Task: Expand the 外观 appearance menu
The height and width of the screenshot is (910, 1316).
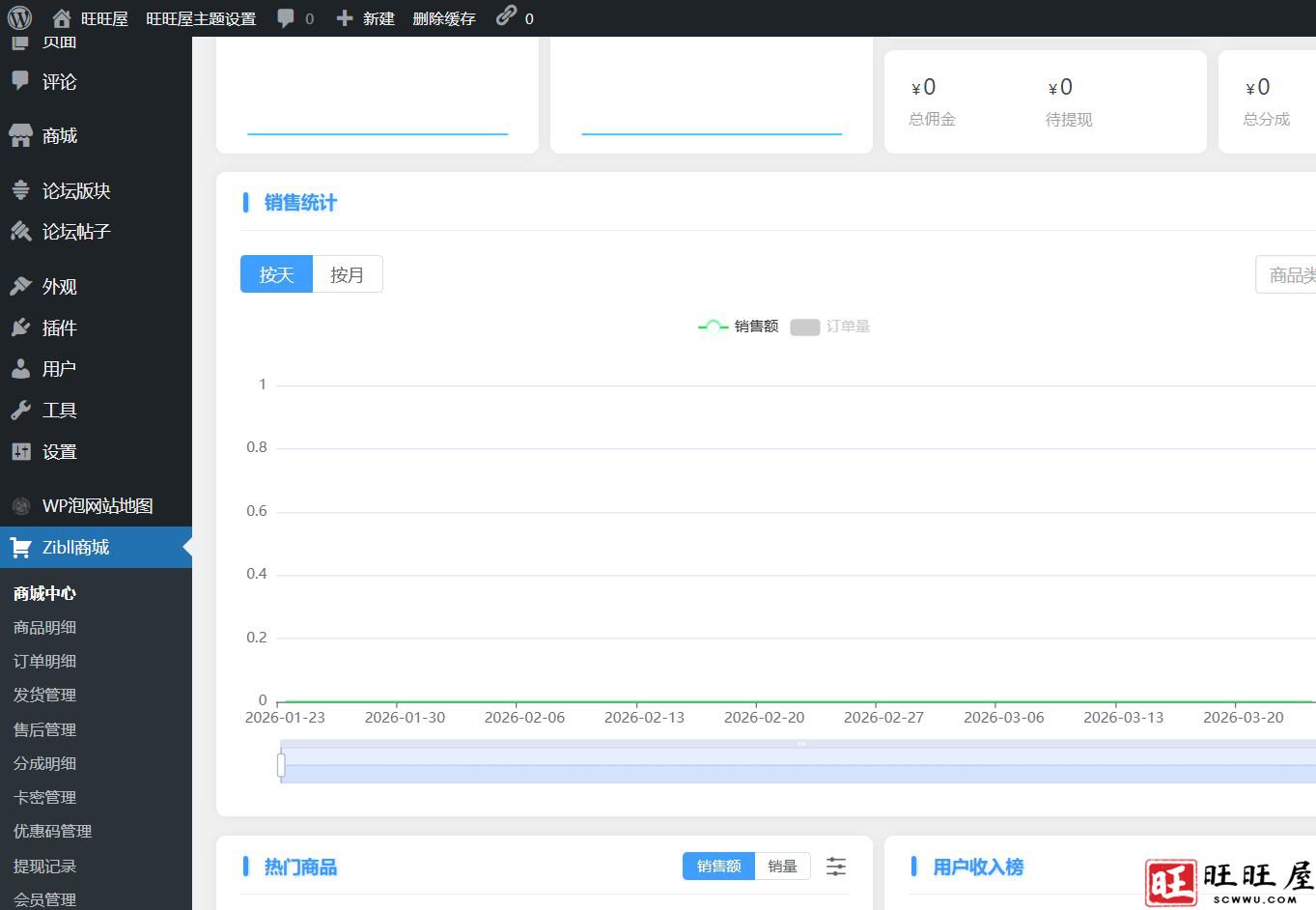Action: 59,287
